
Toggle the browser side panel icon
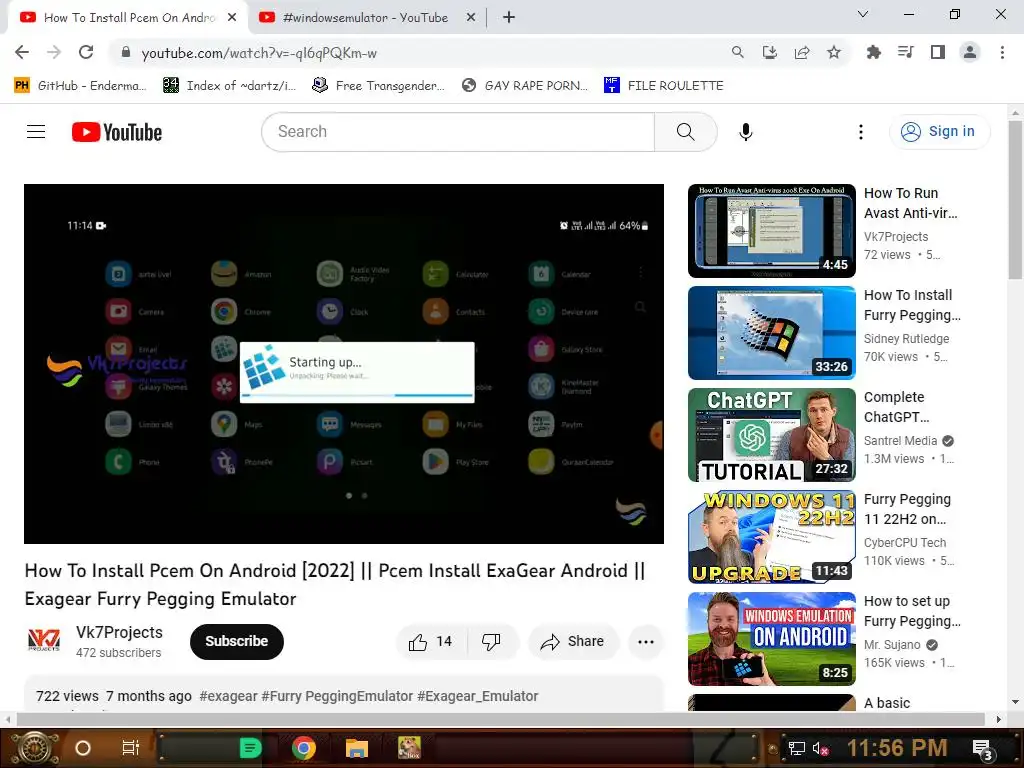tap(938, 52)
